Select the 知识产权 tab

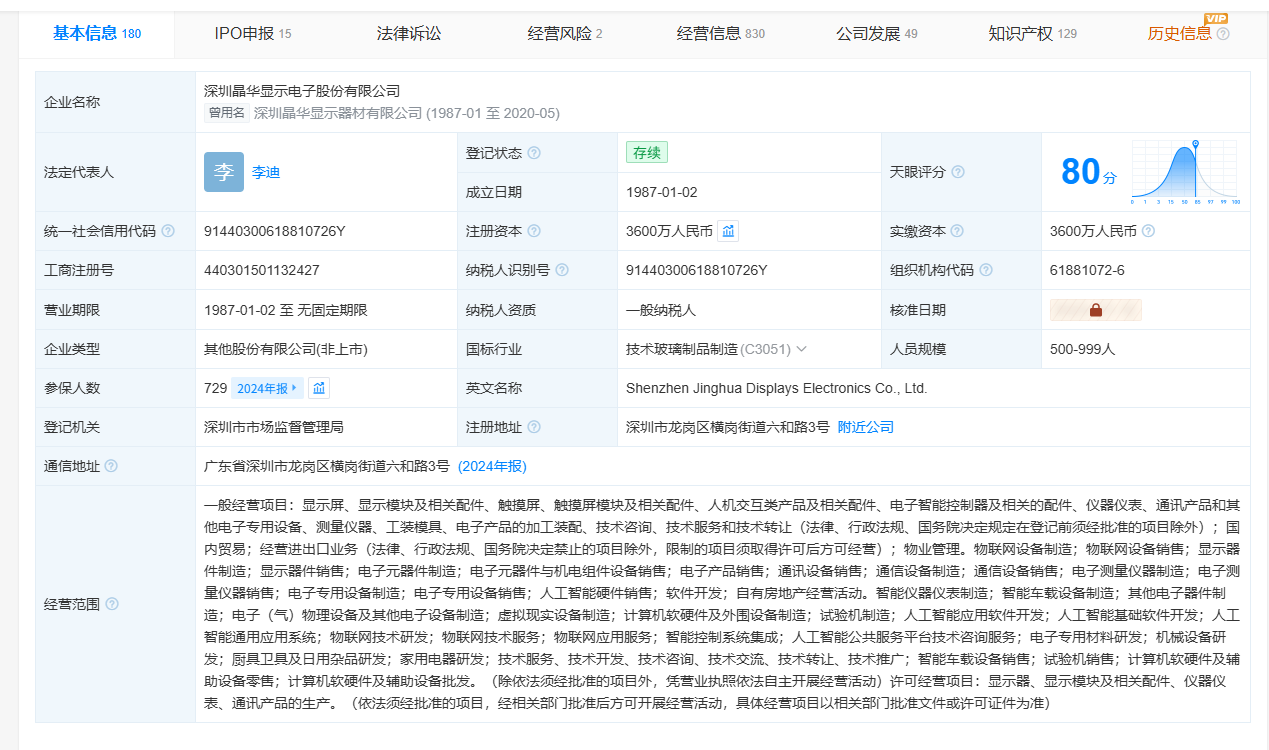tap(1032, 34)
